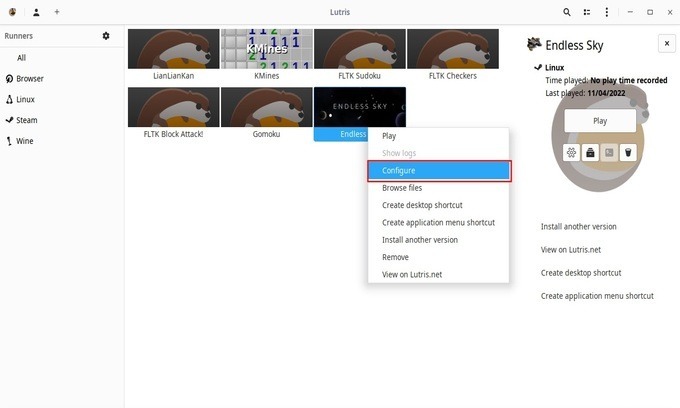Choose Play in the context menu

[x=438, y=136]
